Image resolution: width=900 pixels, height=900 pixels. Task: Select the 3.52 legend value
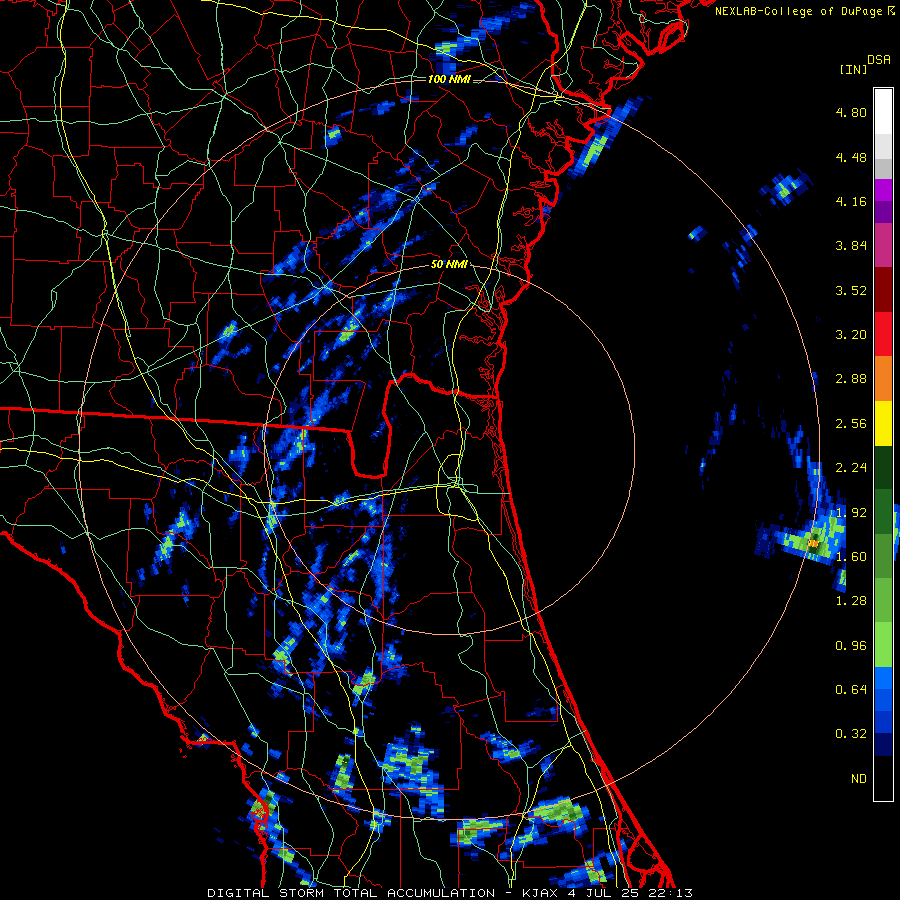pyautogui.click(x=851, y=290)
